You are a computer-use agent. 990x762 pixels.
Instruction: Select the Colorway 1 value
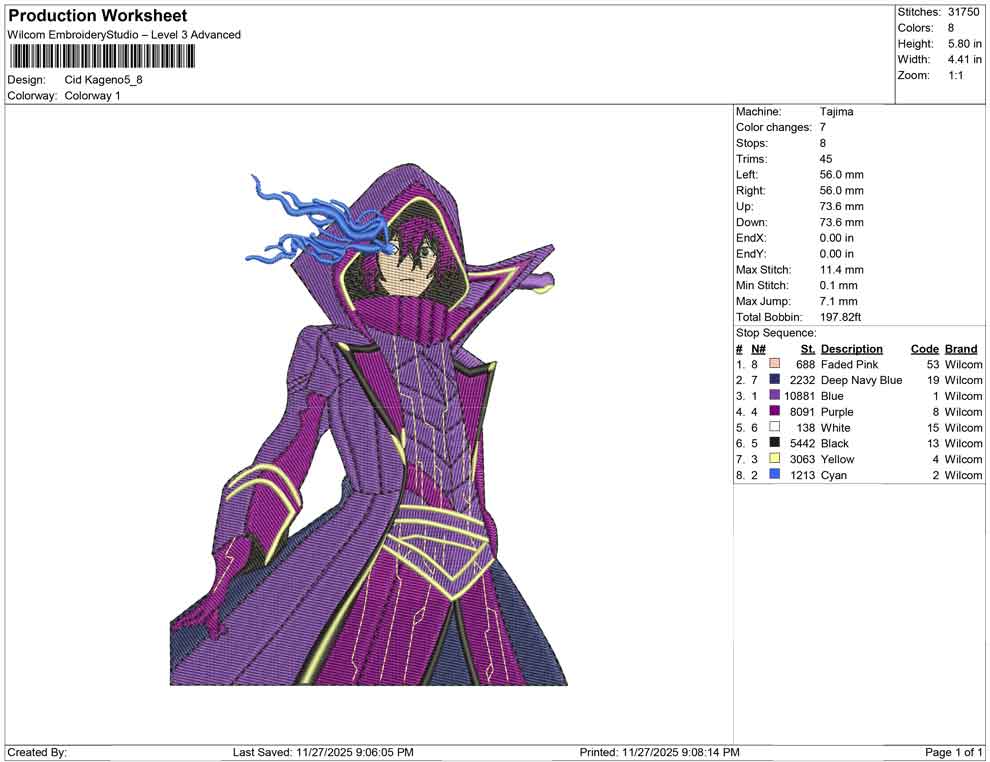pos(92,96)
